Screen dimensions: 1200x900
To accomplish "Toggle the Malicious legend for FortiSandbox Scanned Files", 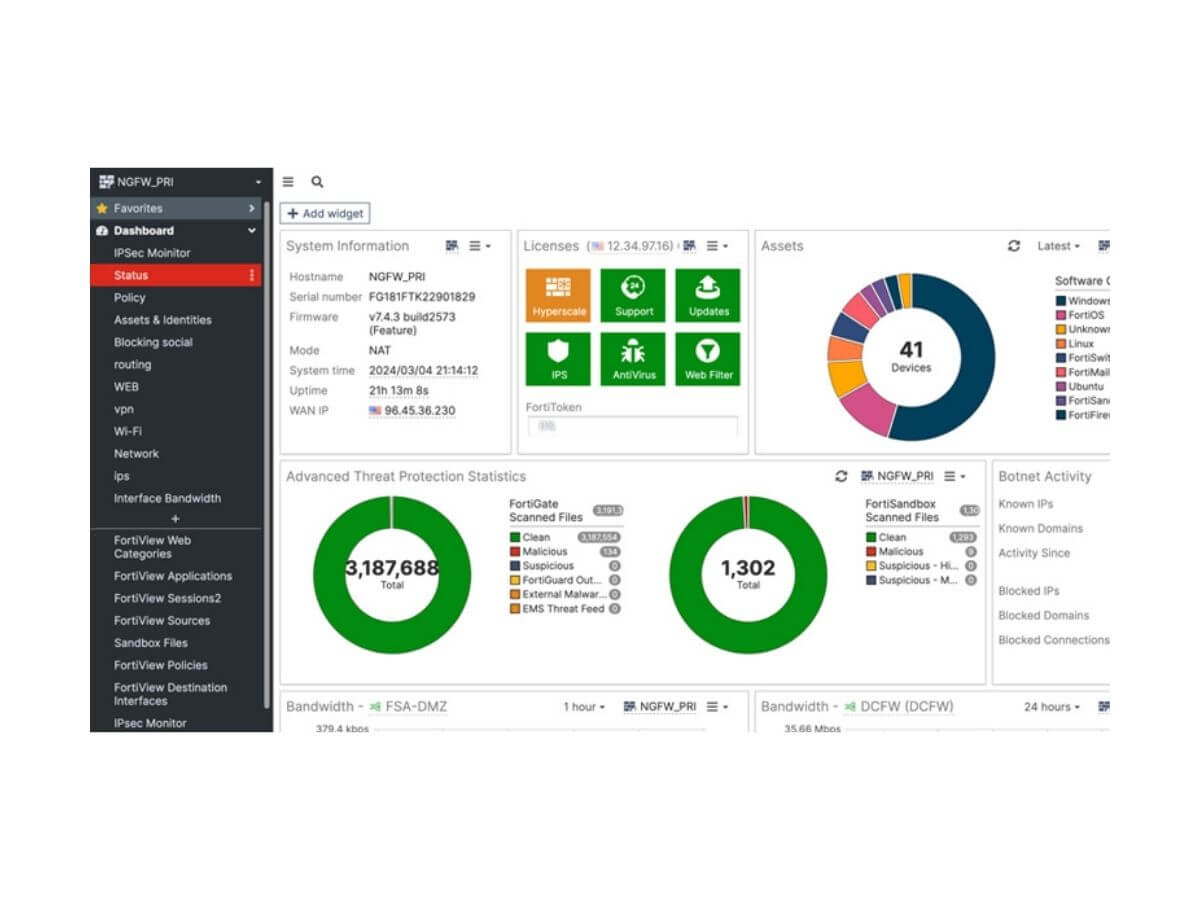I will click(898, 551).
